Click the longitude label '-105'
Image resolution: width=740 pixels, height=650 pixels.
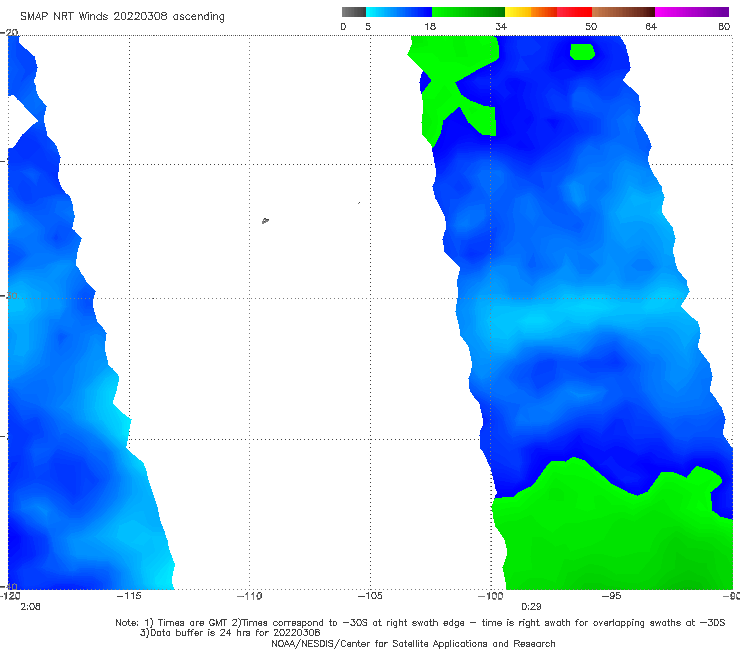tap(370, 596)
